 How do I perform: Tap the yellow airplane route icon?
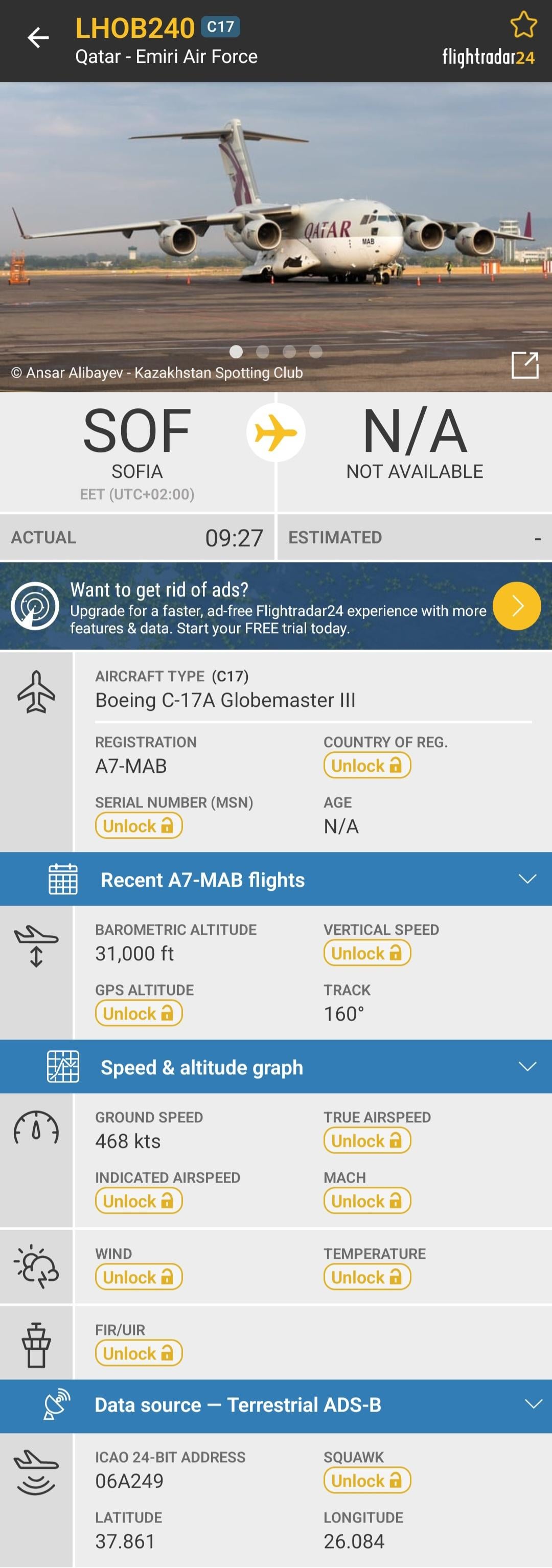pyautogui.click(x=275, y=433)
